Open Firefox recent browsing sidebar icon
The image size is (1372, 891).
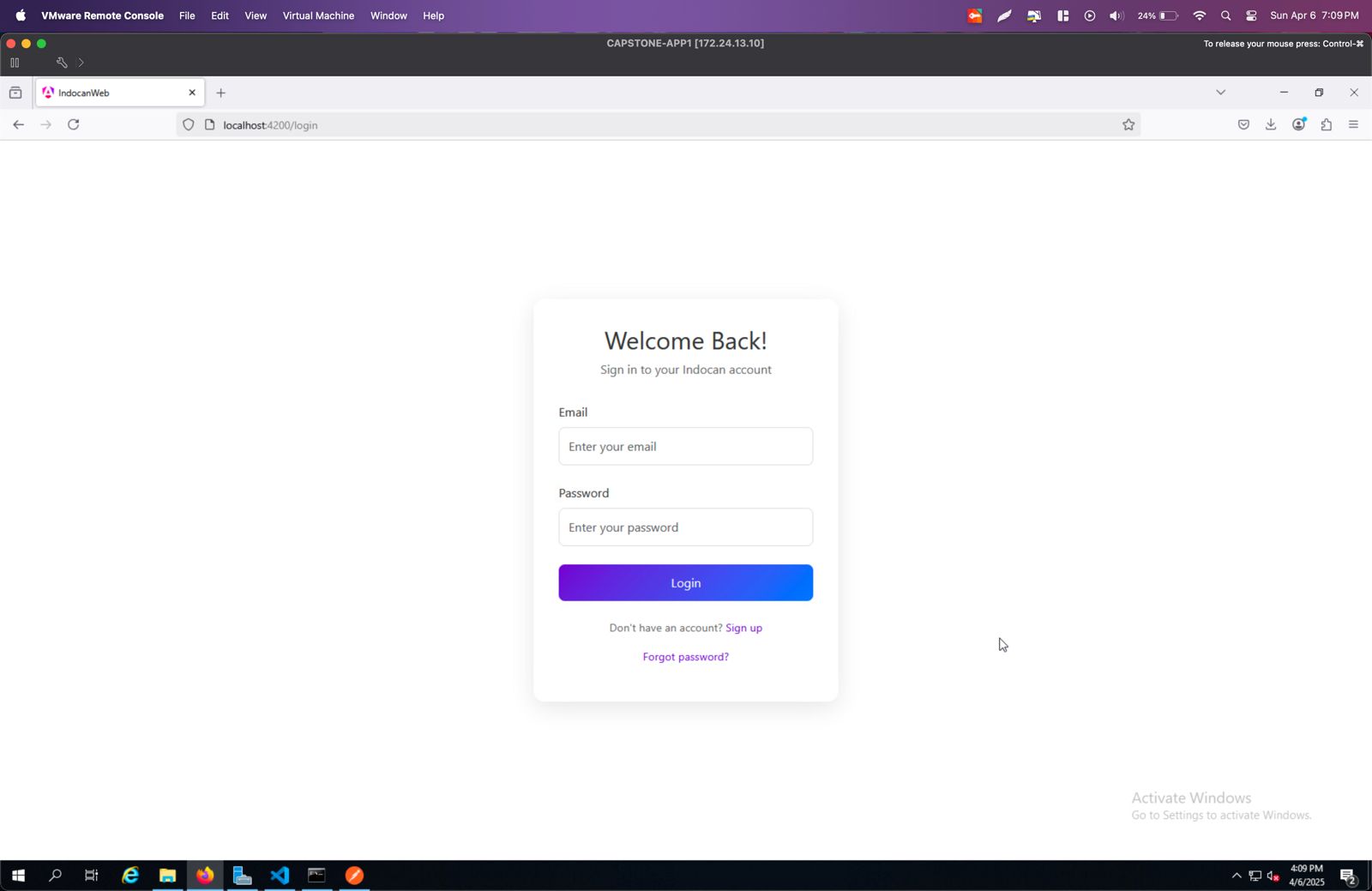[x=15, y=93]
